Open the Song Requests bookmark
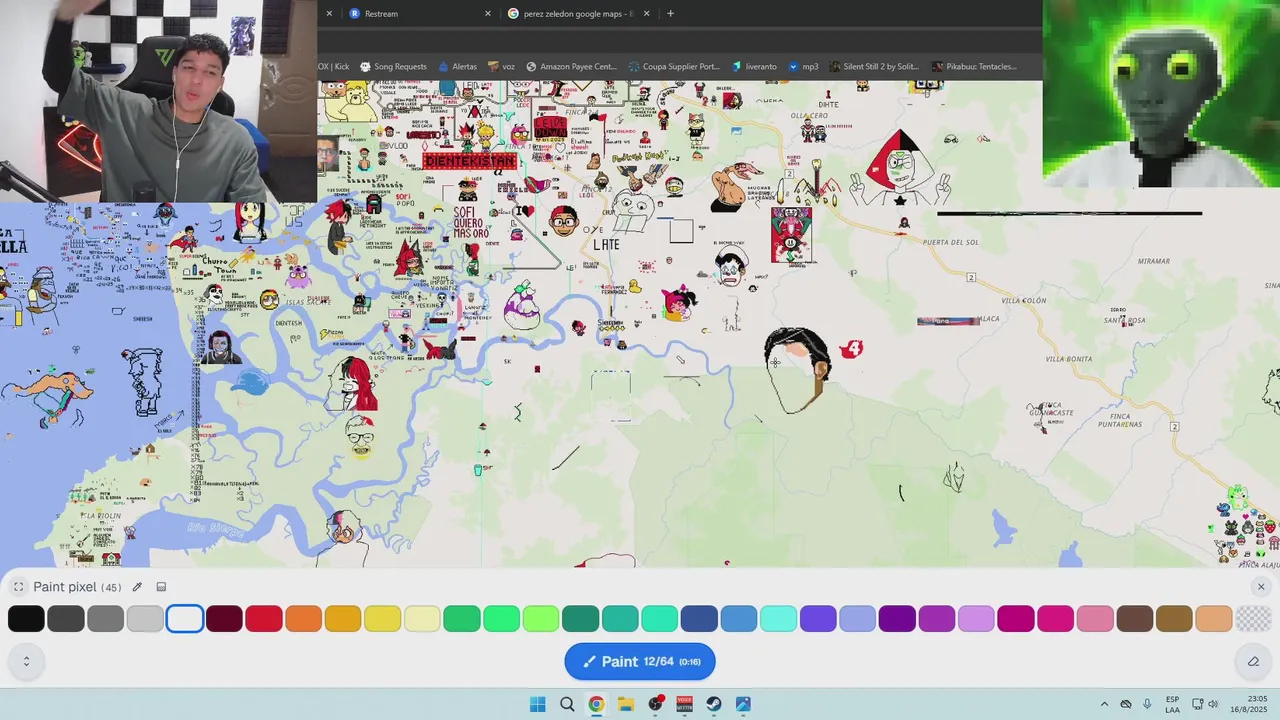 [x=393, y=67]
